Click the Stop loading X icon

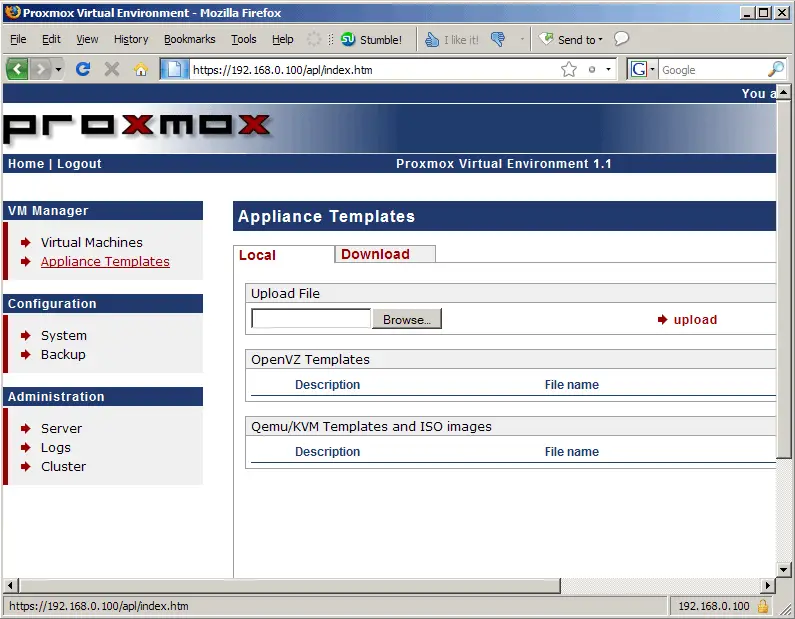(x=112, y=68)
